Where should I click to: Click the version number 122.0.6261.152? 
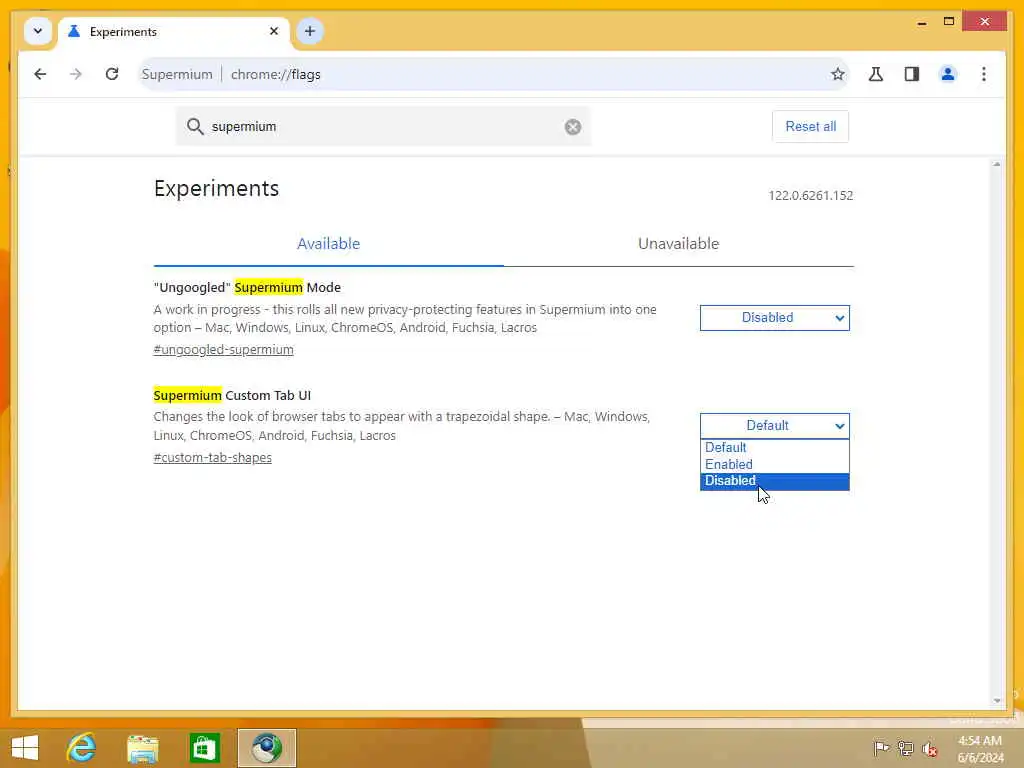[810, 196]
